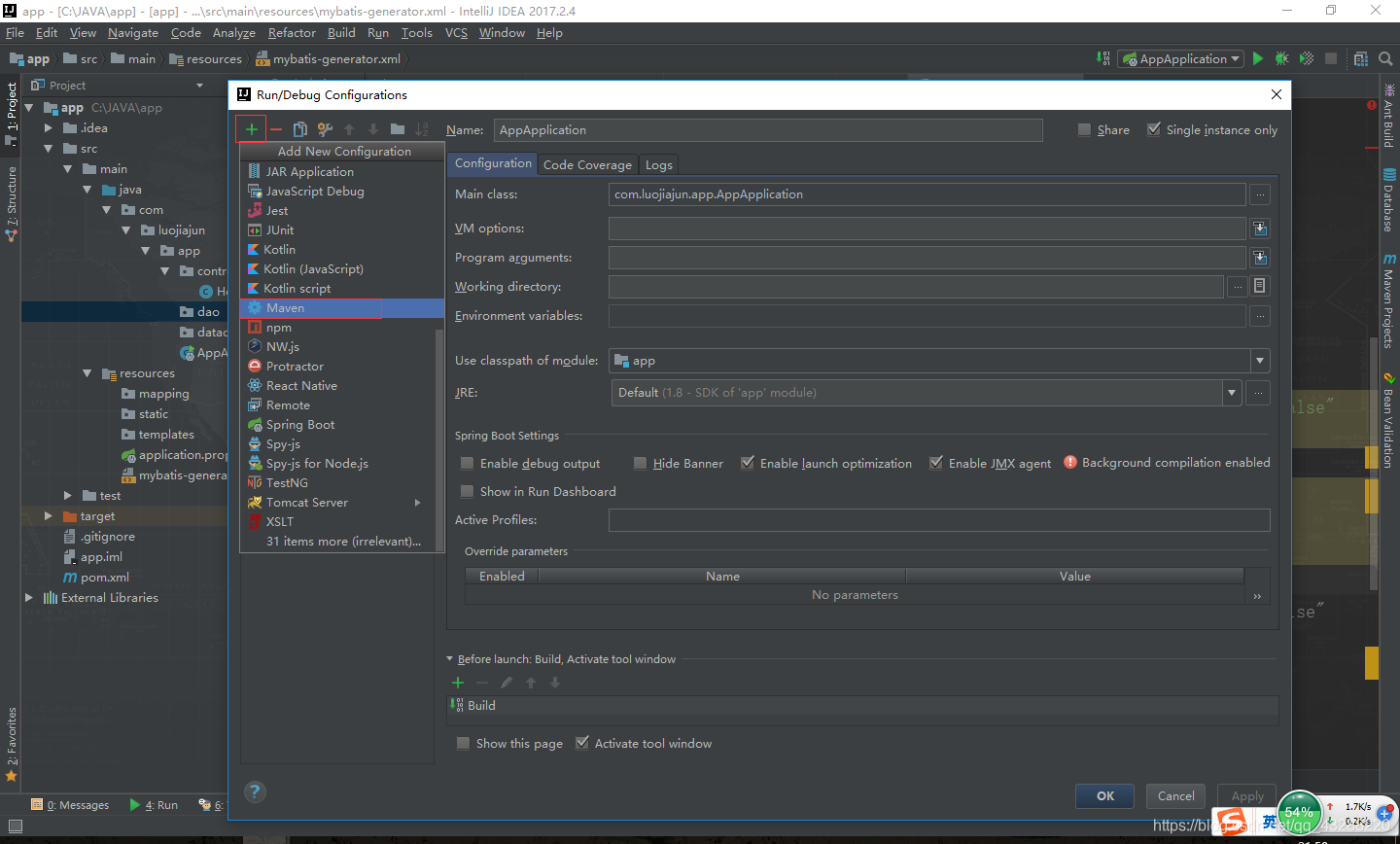Open the JRE dropdown arrow
The width and height of the screenshot is (1400, 844).
click(x=1232, y=393)
